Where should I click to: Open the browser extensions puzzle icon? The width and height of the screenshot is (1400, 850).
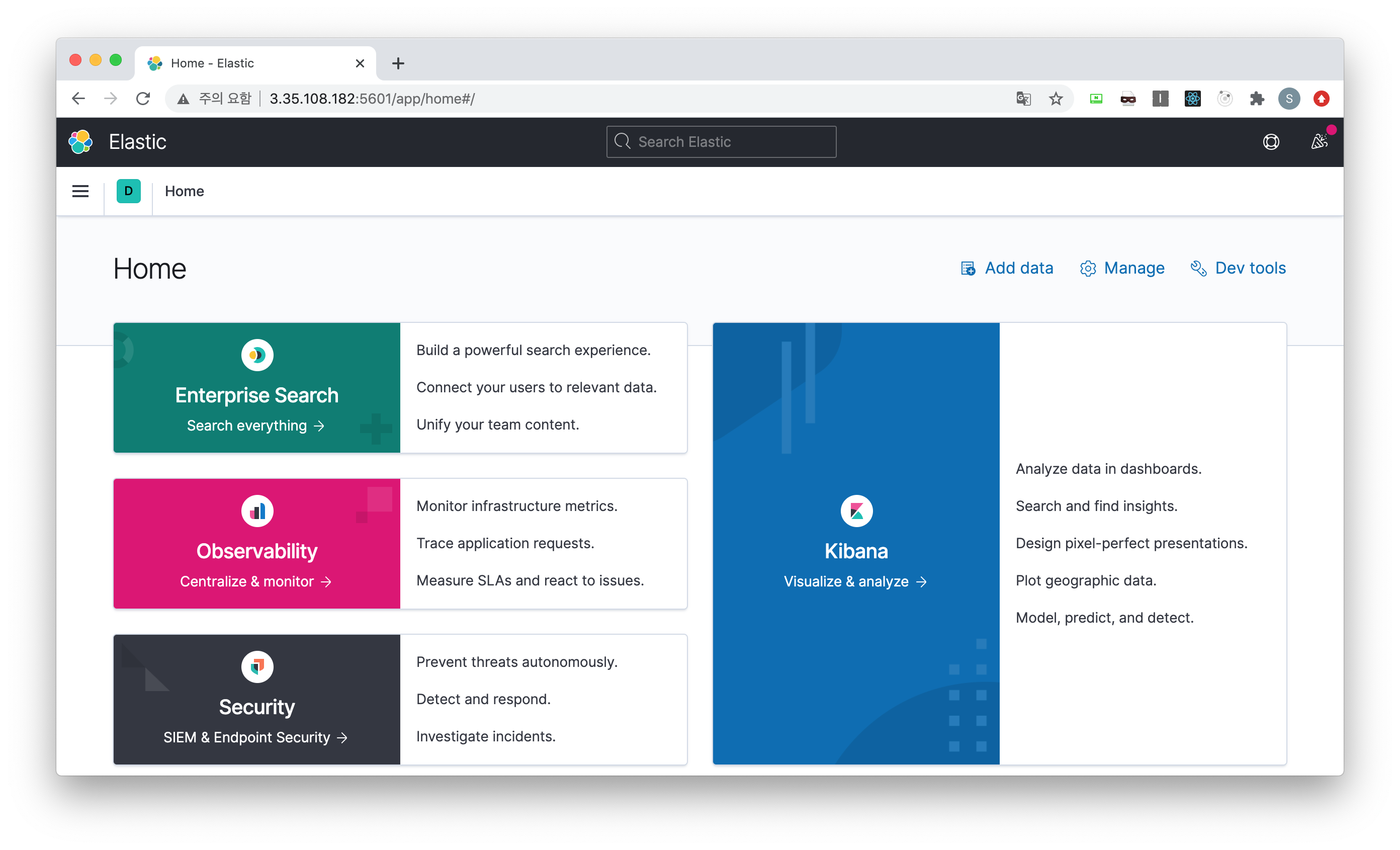click(x=1257, y=99)
